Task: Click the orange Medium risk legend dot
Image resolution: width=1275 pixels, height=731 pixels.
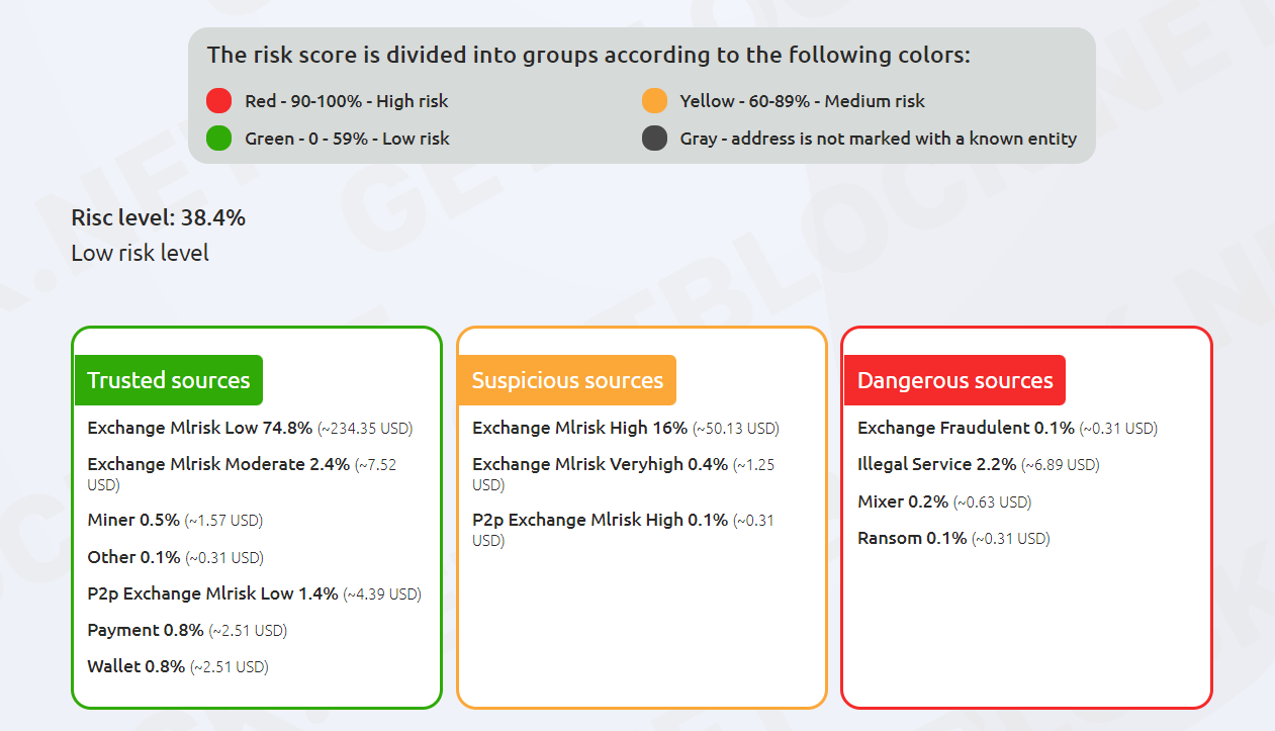Action: click(x=654, y=100)
